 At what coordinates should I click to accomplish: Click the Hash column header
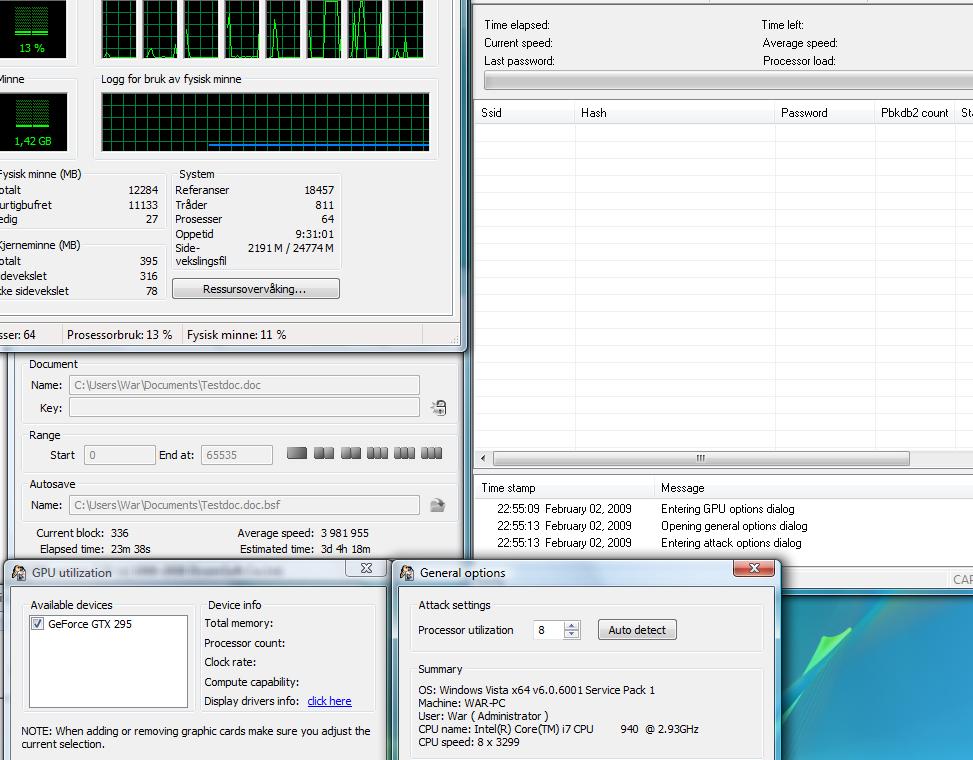(675, 113)
